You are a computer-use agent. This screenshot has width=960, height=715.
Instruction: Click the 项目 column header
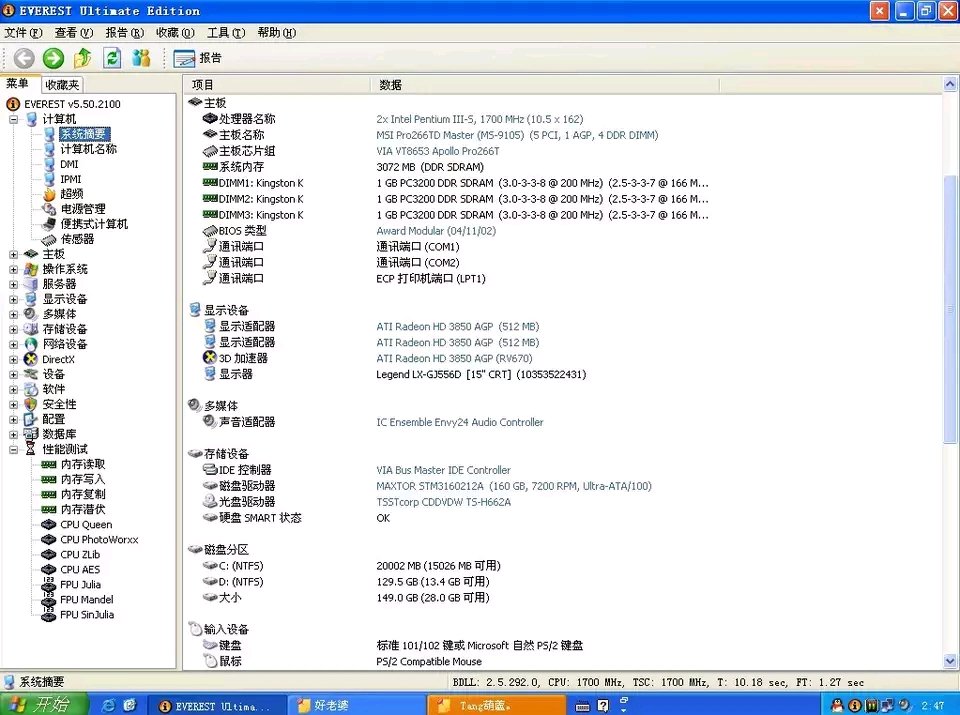pos(277,85)
